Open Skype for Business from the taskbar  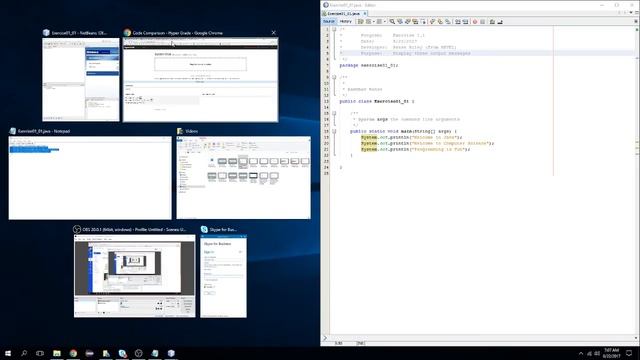[122, 353]
